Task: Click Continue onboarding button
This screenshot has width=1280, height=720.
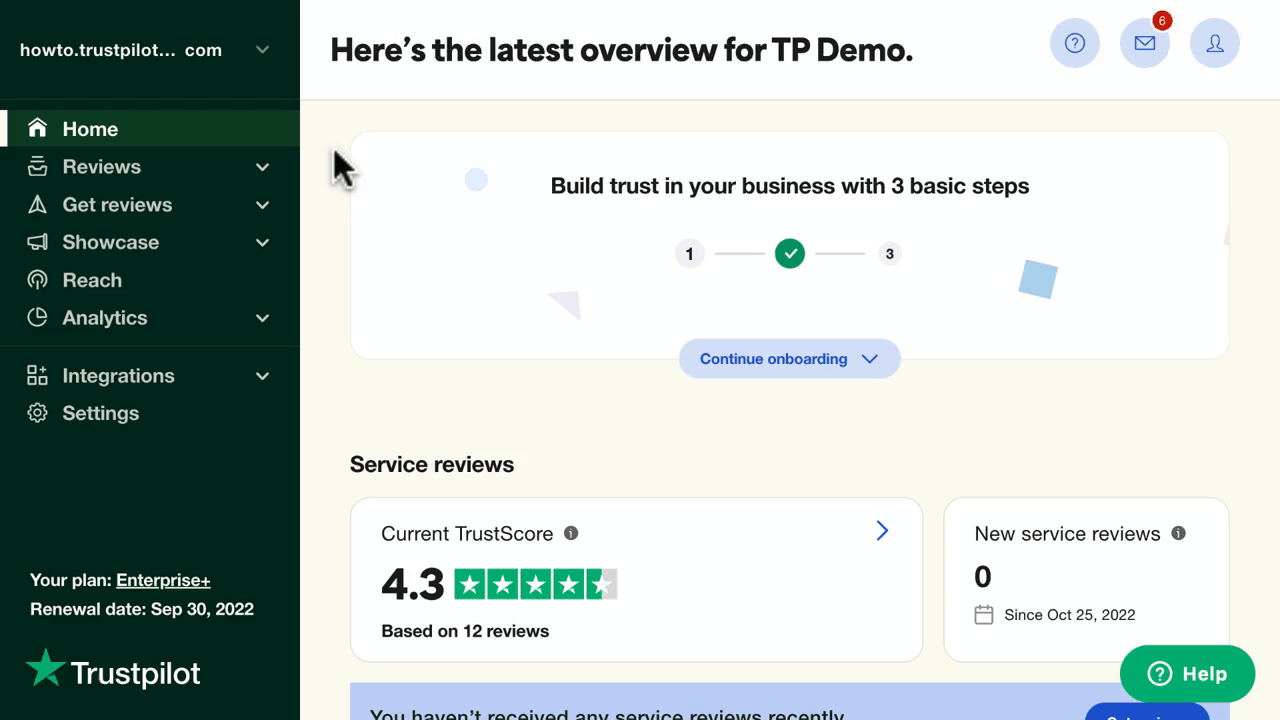Action: [789, 359]
